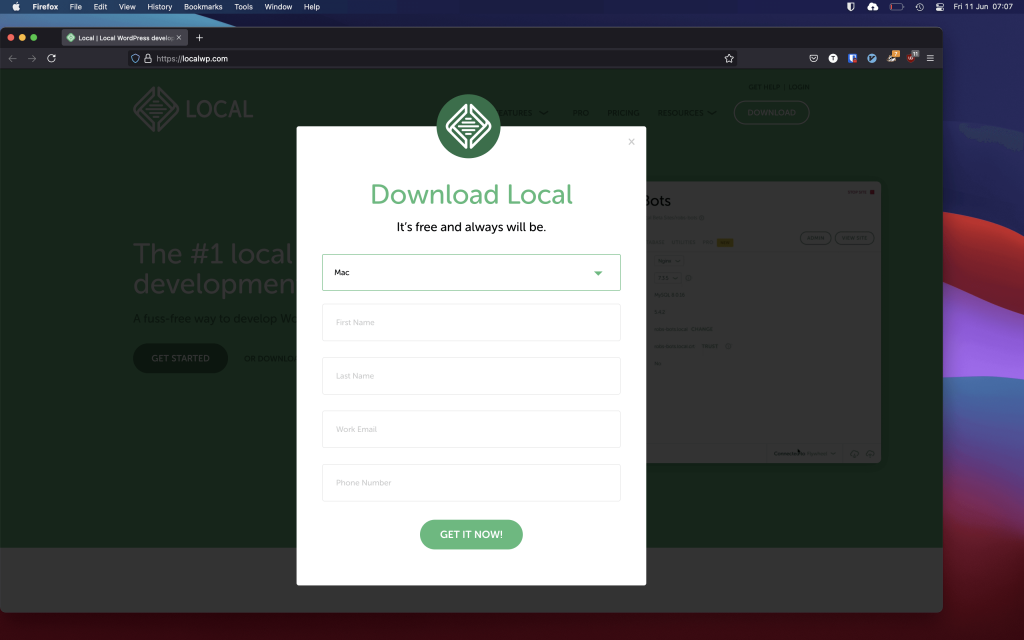Close the Download Local dialog
The width and height of the screenshot is (1024, 640).
631,142
